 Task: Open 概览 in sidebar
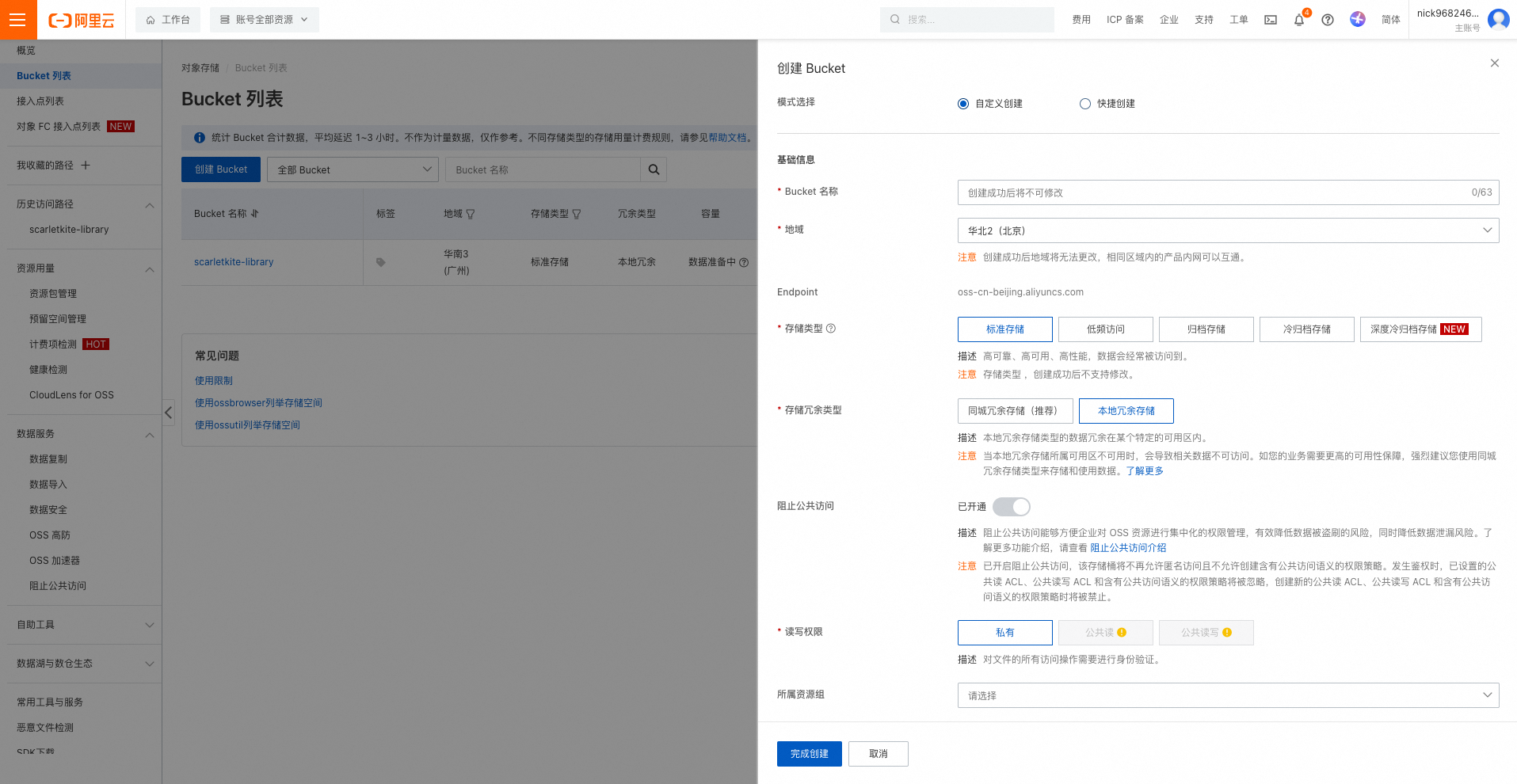pyautogui.click(x=26, y=51)
